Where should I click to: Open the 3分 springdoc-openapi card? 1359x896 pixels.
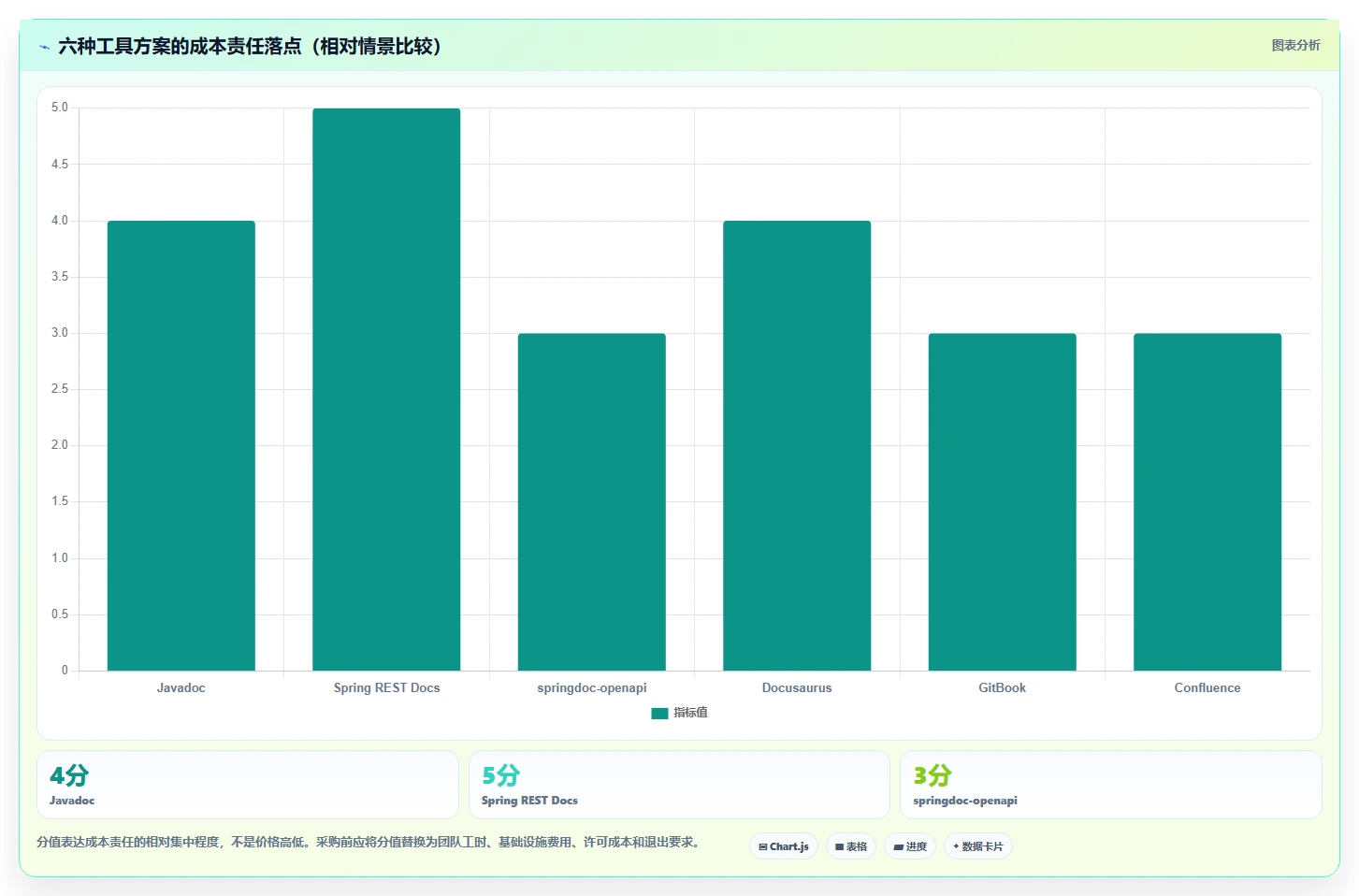[1110, 785]
